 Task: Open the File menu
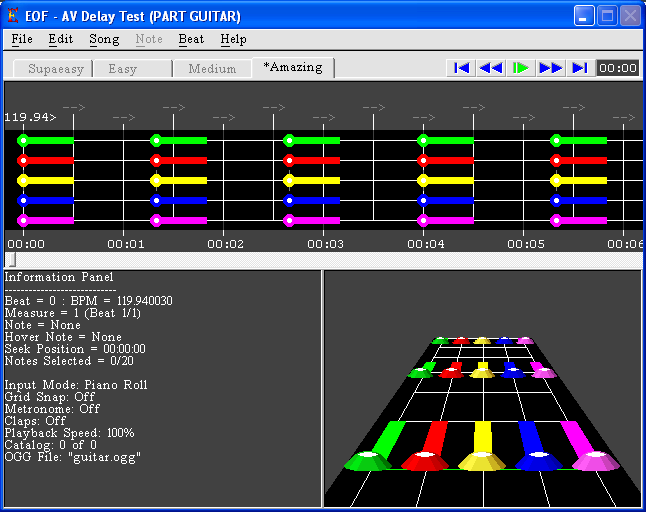22,39
